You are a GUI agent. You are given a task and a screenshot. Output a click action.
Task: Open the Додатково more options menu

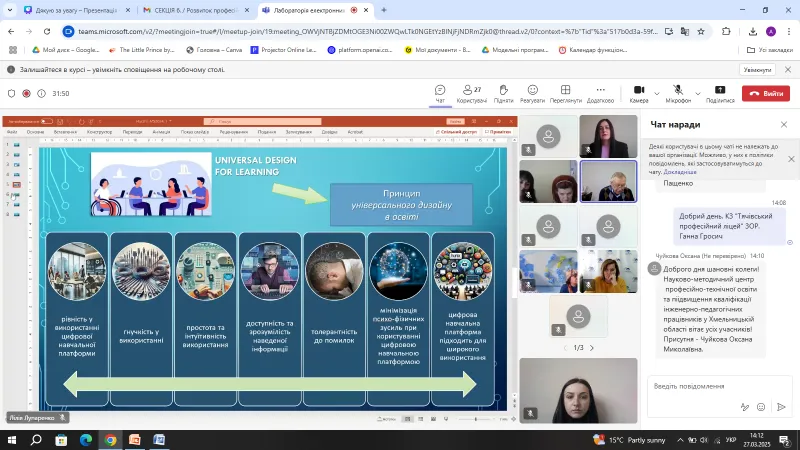click(600, 94)
